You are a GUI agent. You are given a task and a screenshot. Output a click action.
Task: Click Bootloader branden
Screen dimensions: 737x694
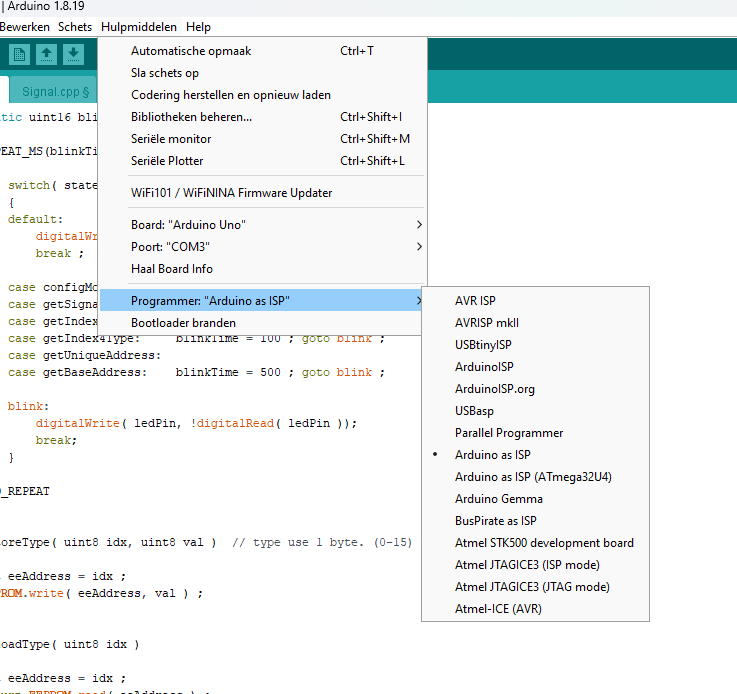click(x=183, y=323)
